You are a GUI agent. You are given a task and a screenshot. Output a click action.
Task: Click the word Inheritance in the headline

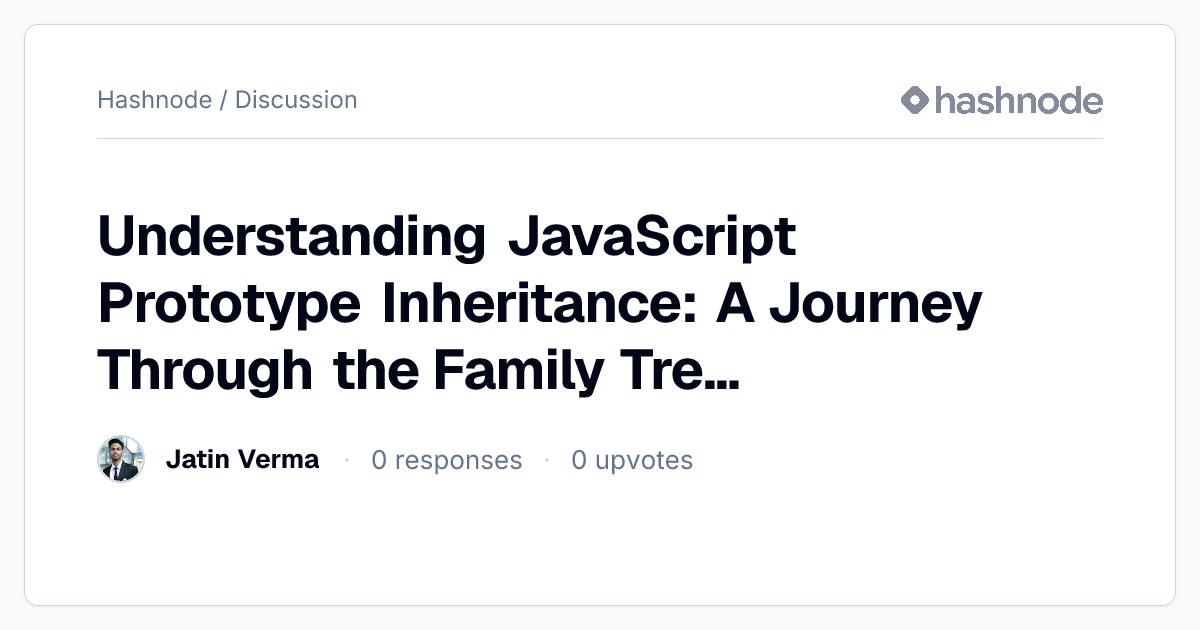click(537, 303)
